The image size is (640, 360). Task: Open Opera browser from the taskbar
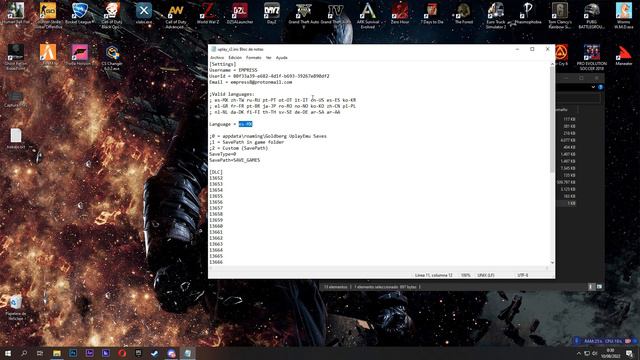tap(122, 353)
